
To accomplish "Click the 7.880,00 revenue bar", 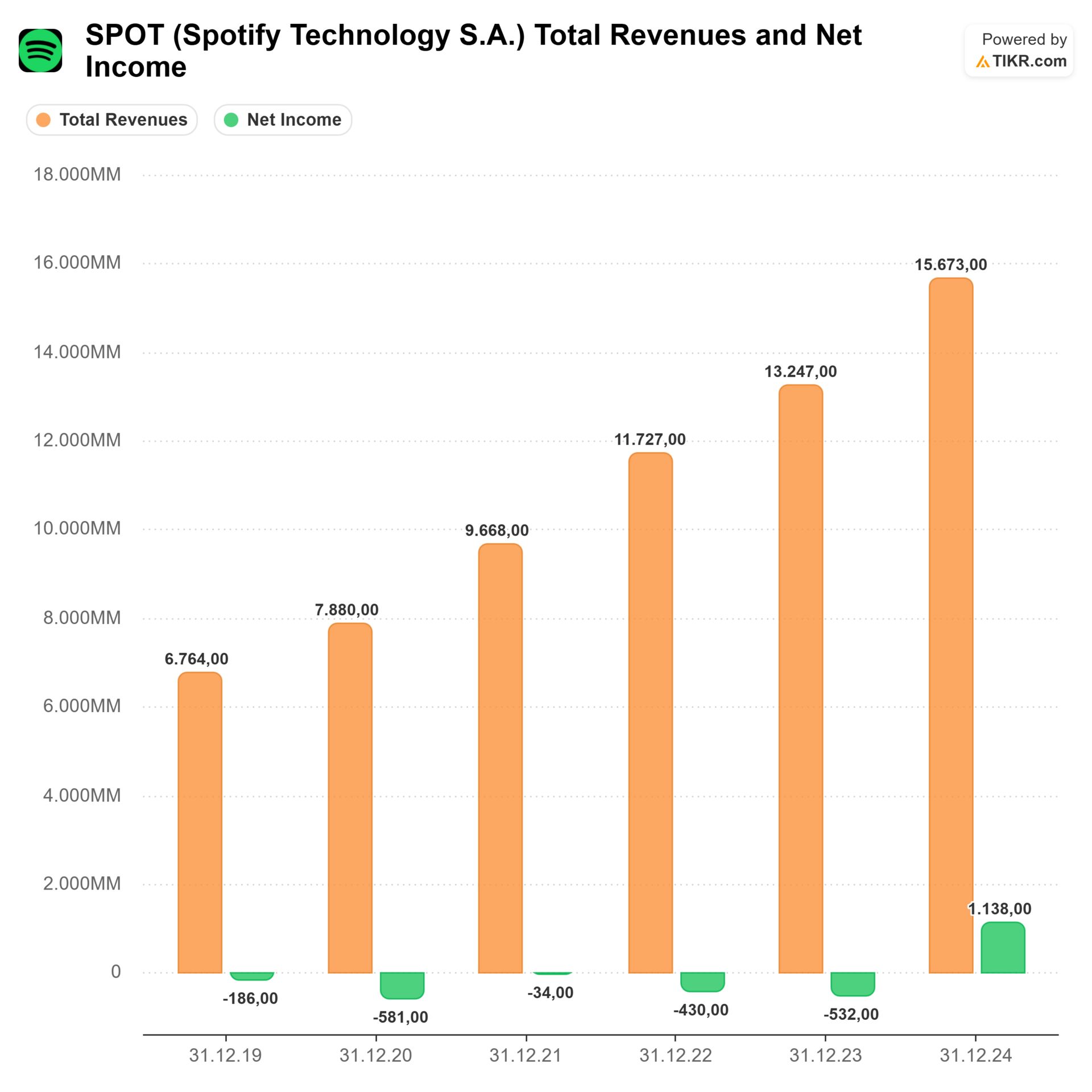I will pos(350,799).
